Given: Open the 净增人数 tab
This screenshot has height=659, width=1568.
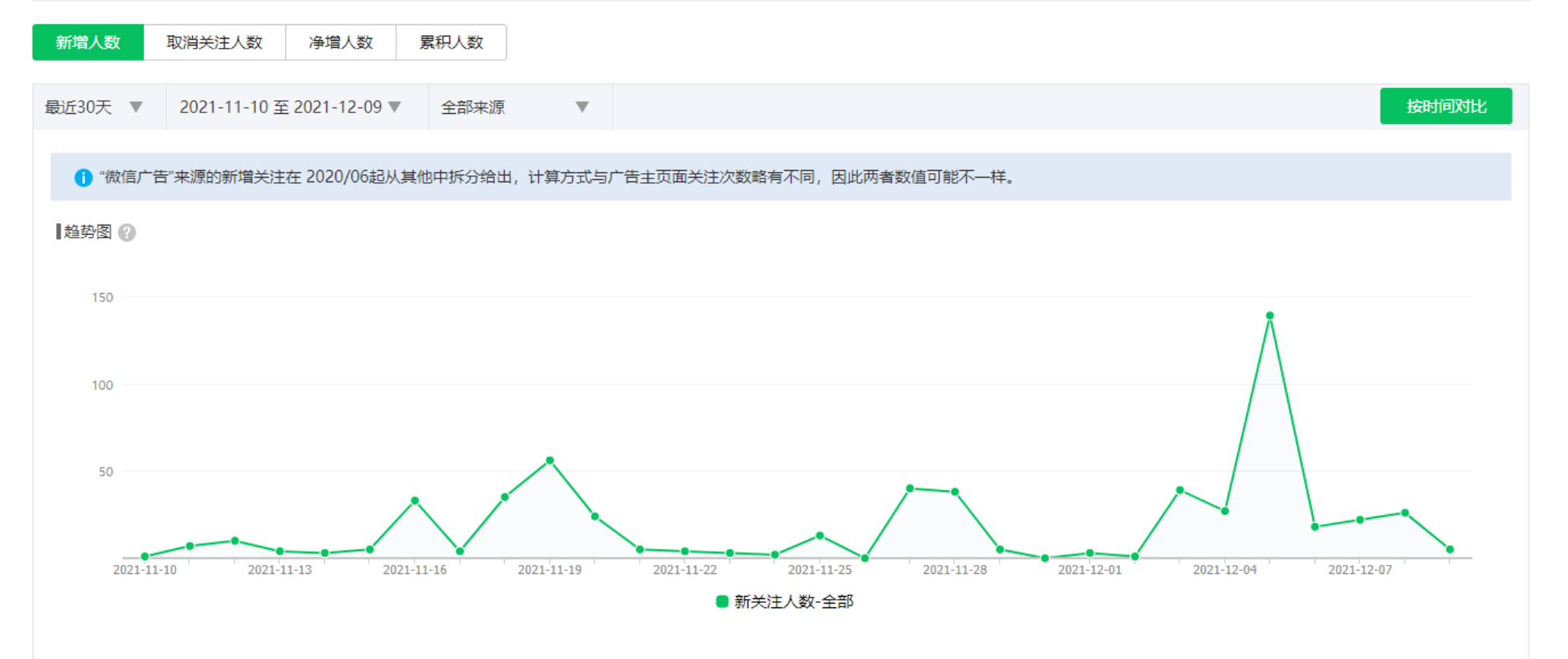Looking at the screenshot, I should [341, 43].
